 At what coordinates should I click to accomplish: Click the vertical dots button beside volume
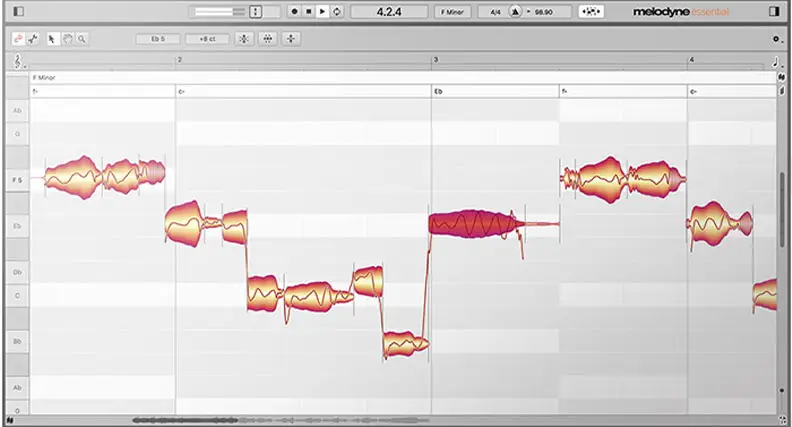(256, 12)
